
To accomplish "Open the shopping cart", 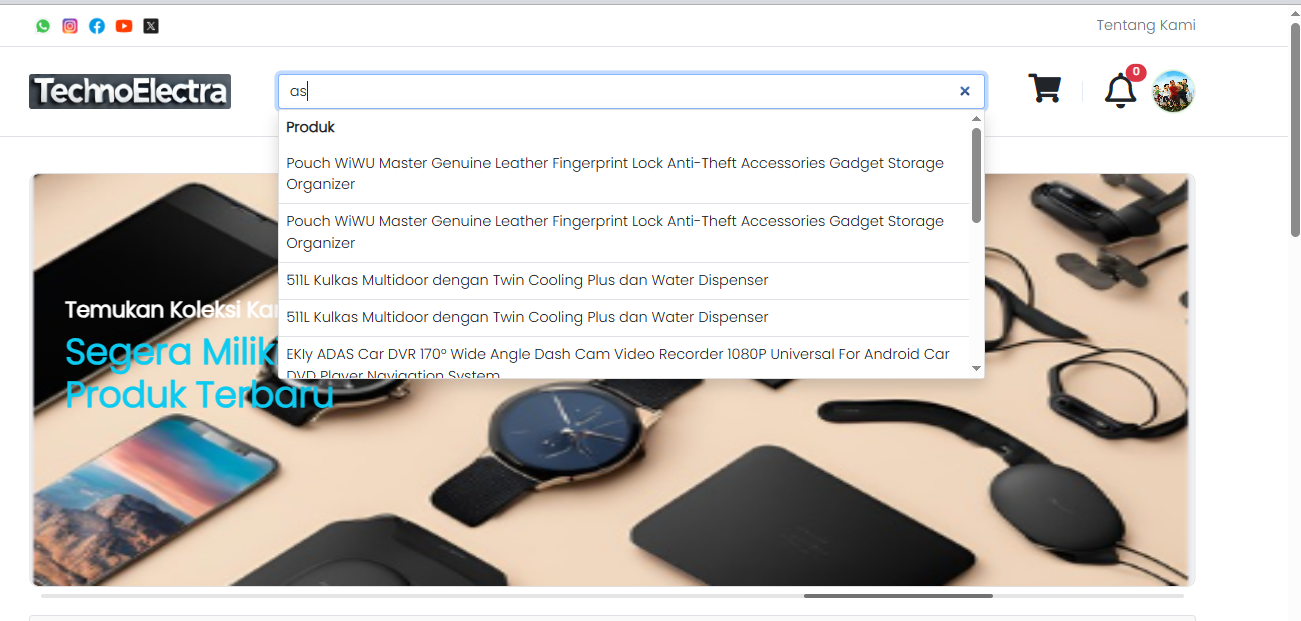I will [1045, 89].
